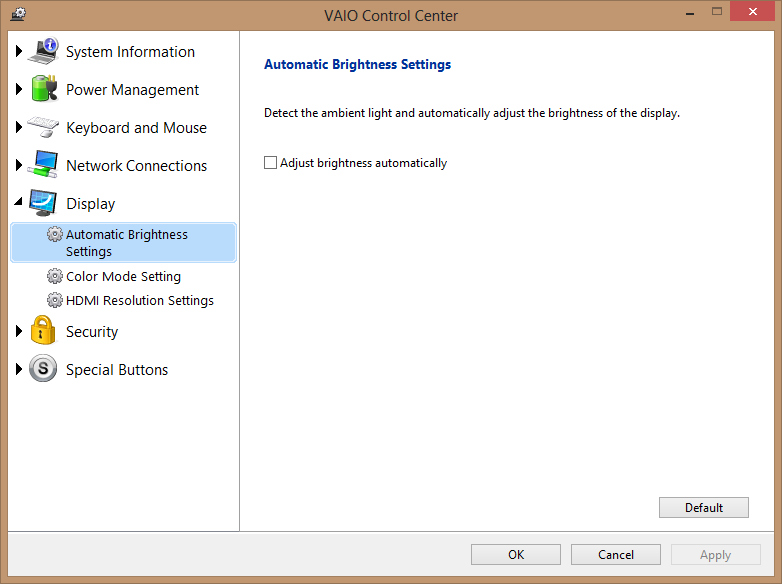Click gear icon beside Color Mode Setting
782x584 pixels.
click(55, 276)
